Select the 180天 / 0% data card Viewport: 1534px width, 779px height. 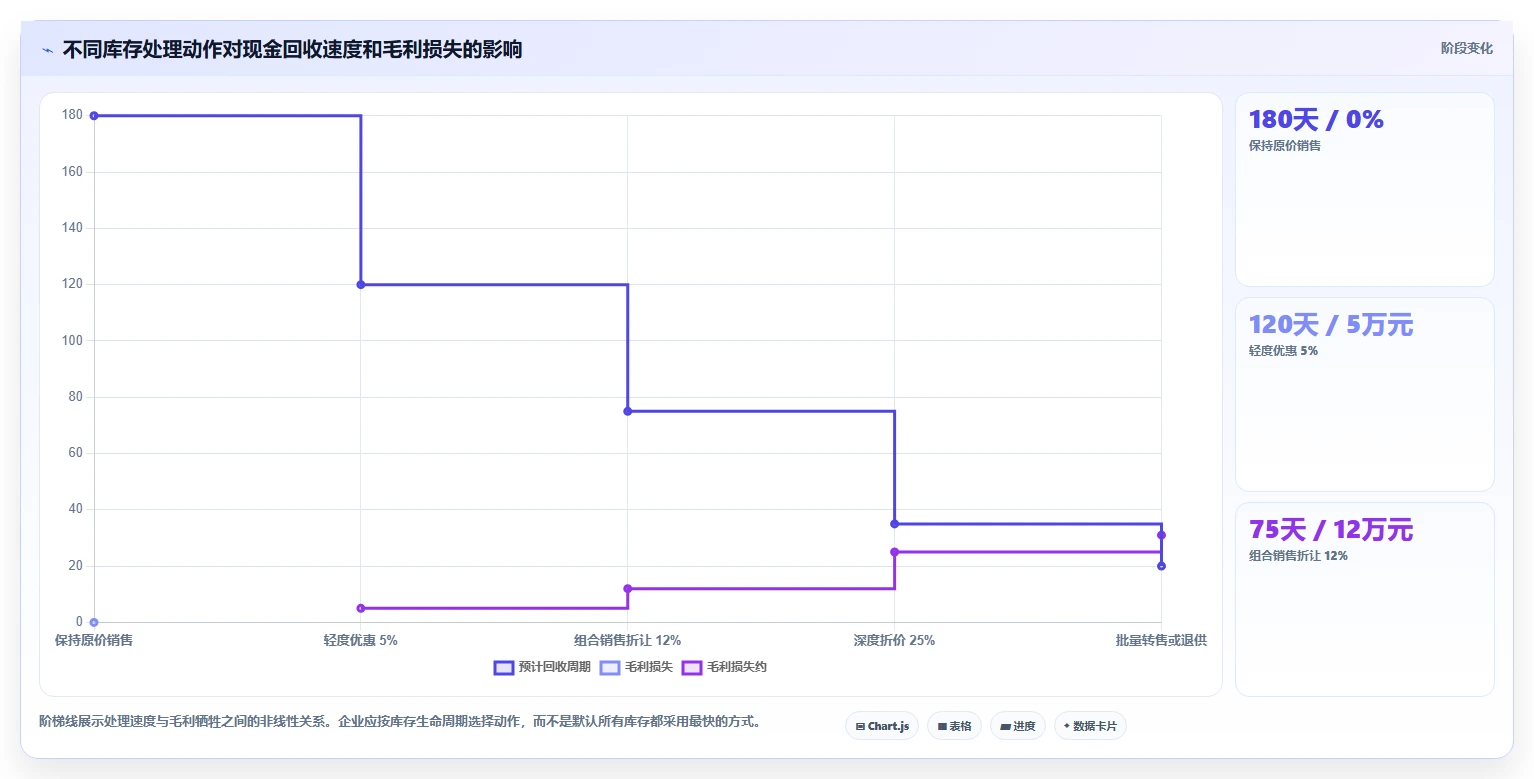click(x=1364, y=190)
